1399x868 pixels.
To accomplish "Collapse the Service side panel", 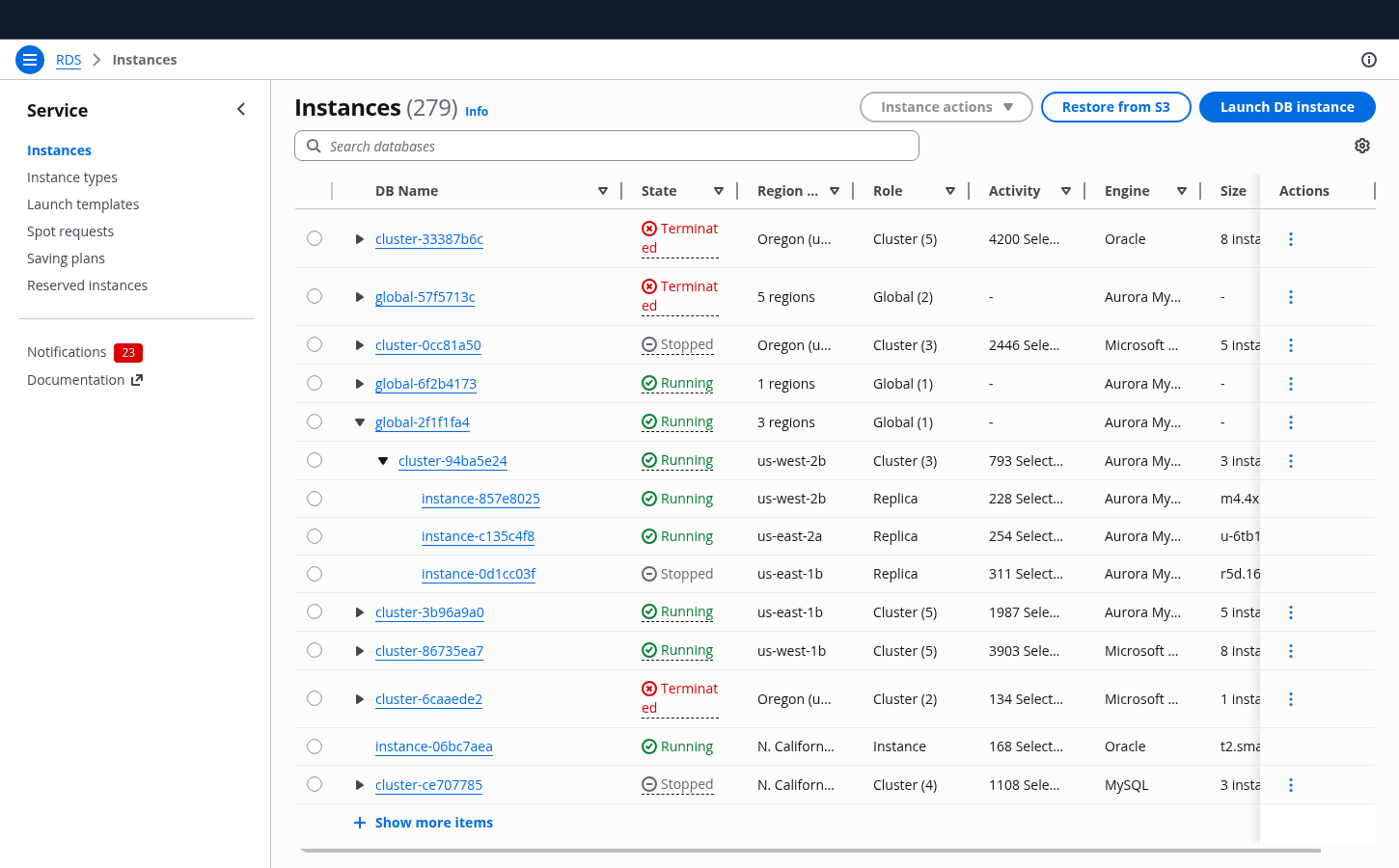I will pyautogui.click(x=241, y=110).
